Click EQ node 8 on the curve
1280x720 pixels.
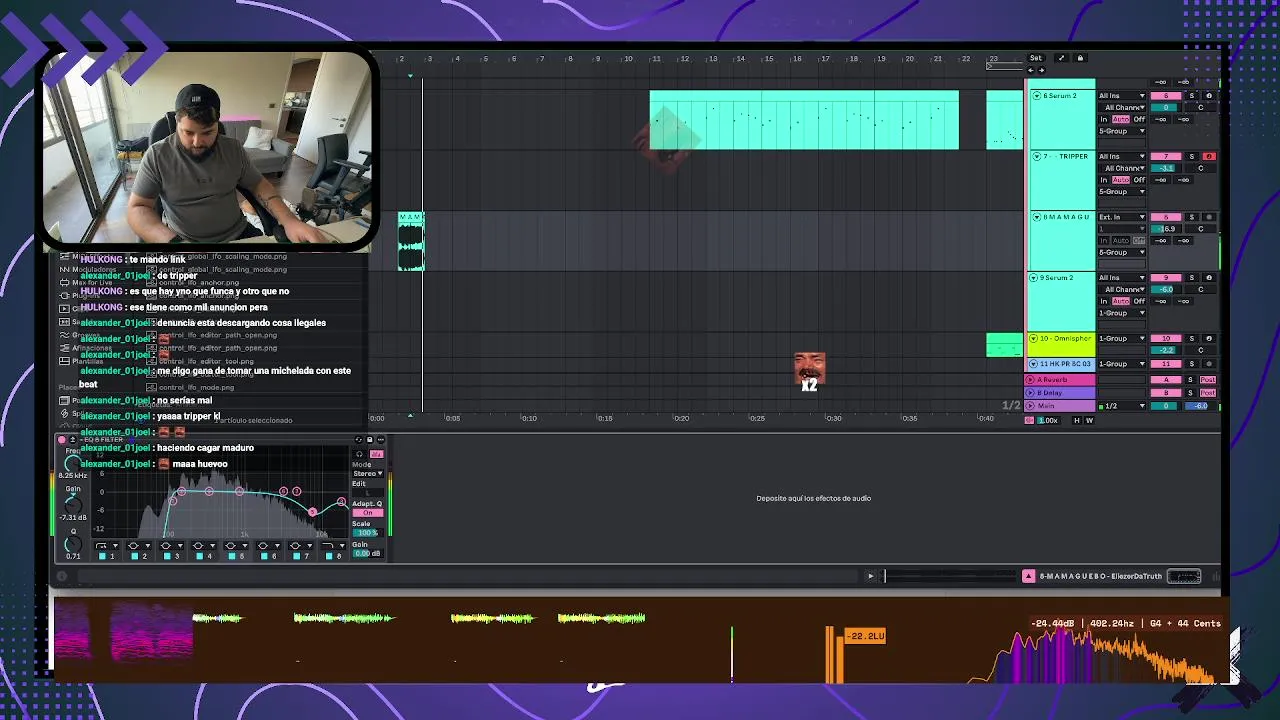(341, 502)
